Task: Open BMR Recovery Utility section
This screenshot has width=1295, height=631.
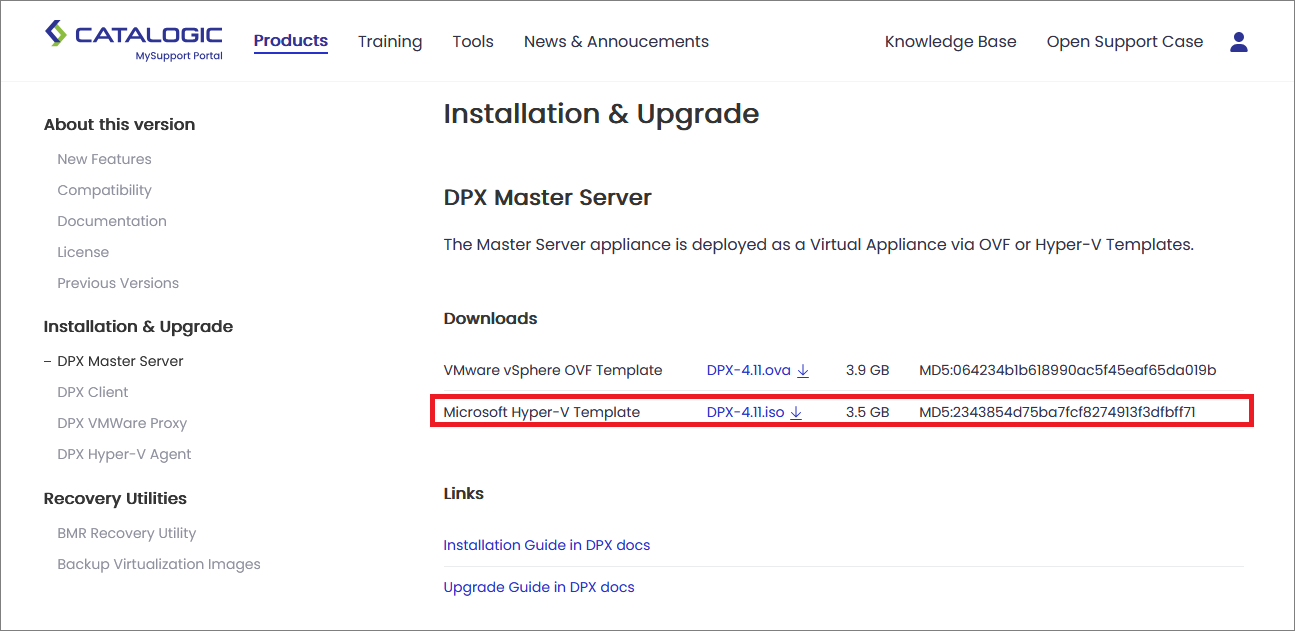Action: (126, 533)
